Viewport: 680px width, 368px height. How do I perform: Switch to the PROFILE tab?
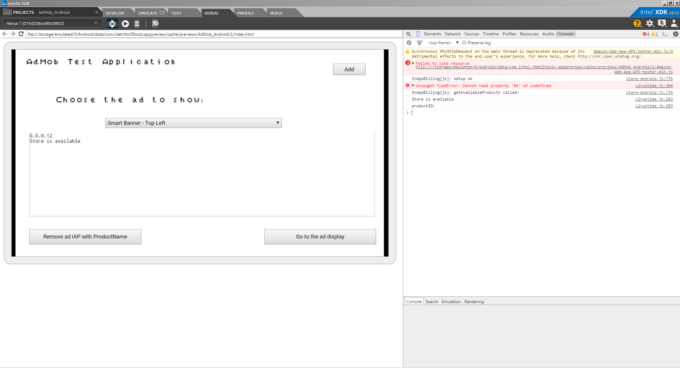coord(245,13)
